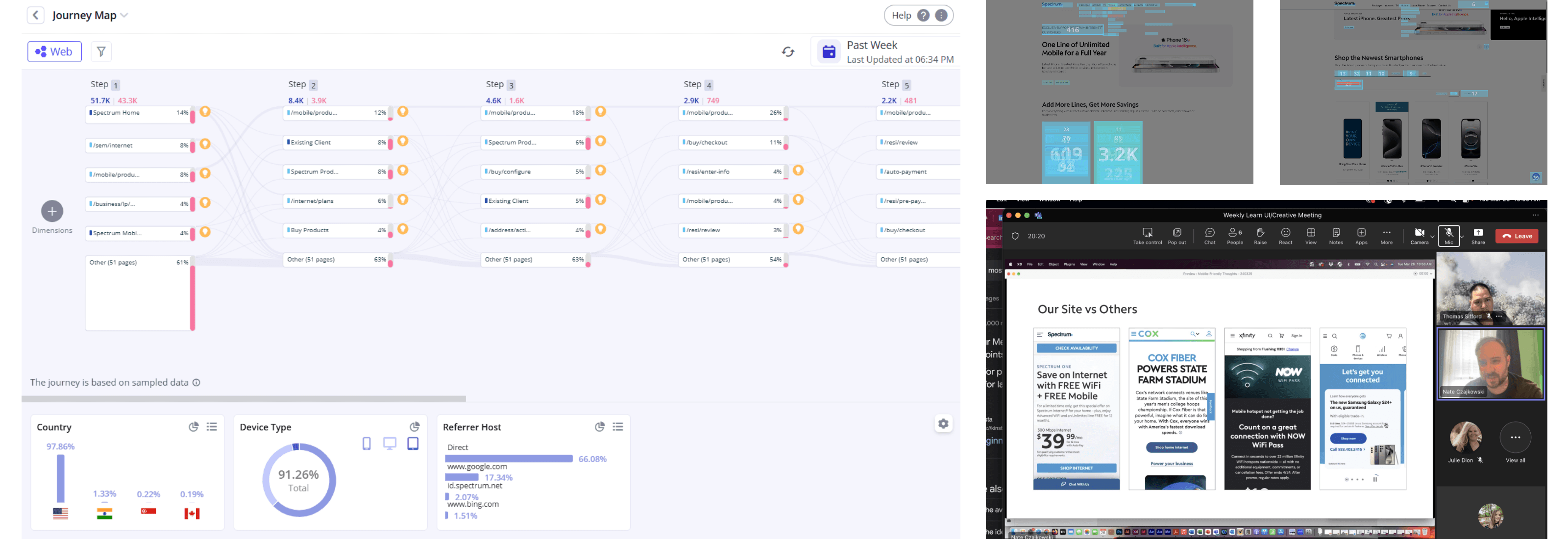
Task: Open the journey filter funnel icon
Action: [101, 52]
